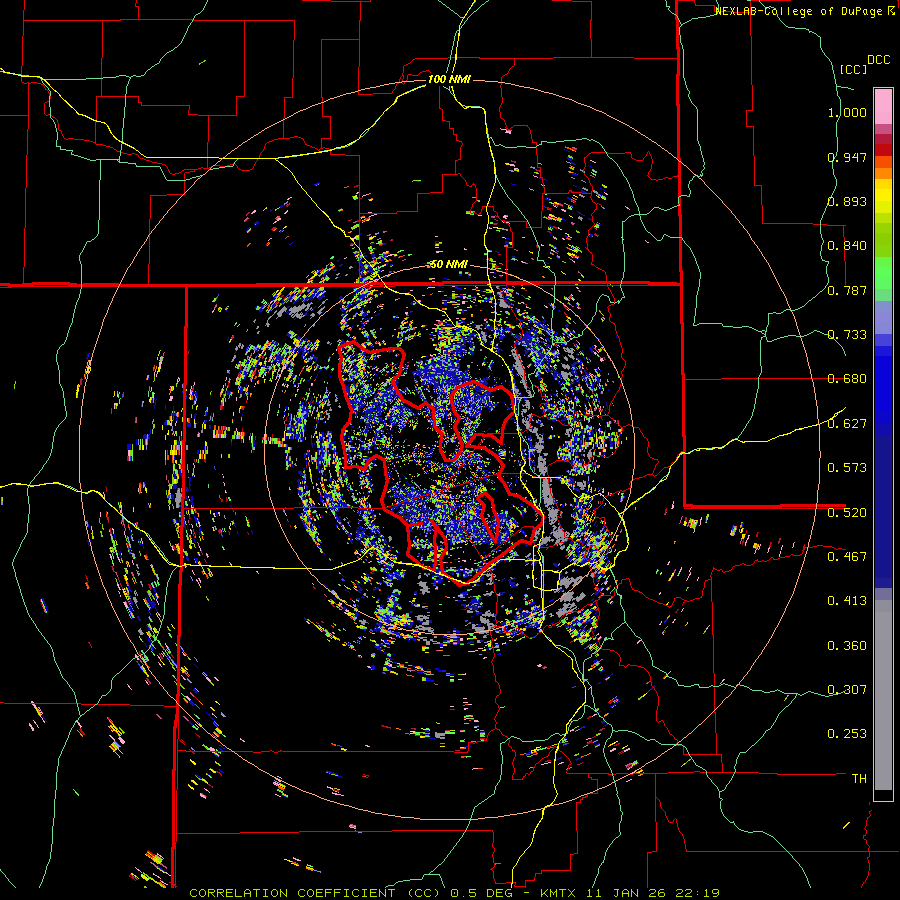Pick the pink band of the color scale
The height and width of the screenshot is (900, 900).
click(x=883, y=106)
